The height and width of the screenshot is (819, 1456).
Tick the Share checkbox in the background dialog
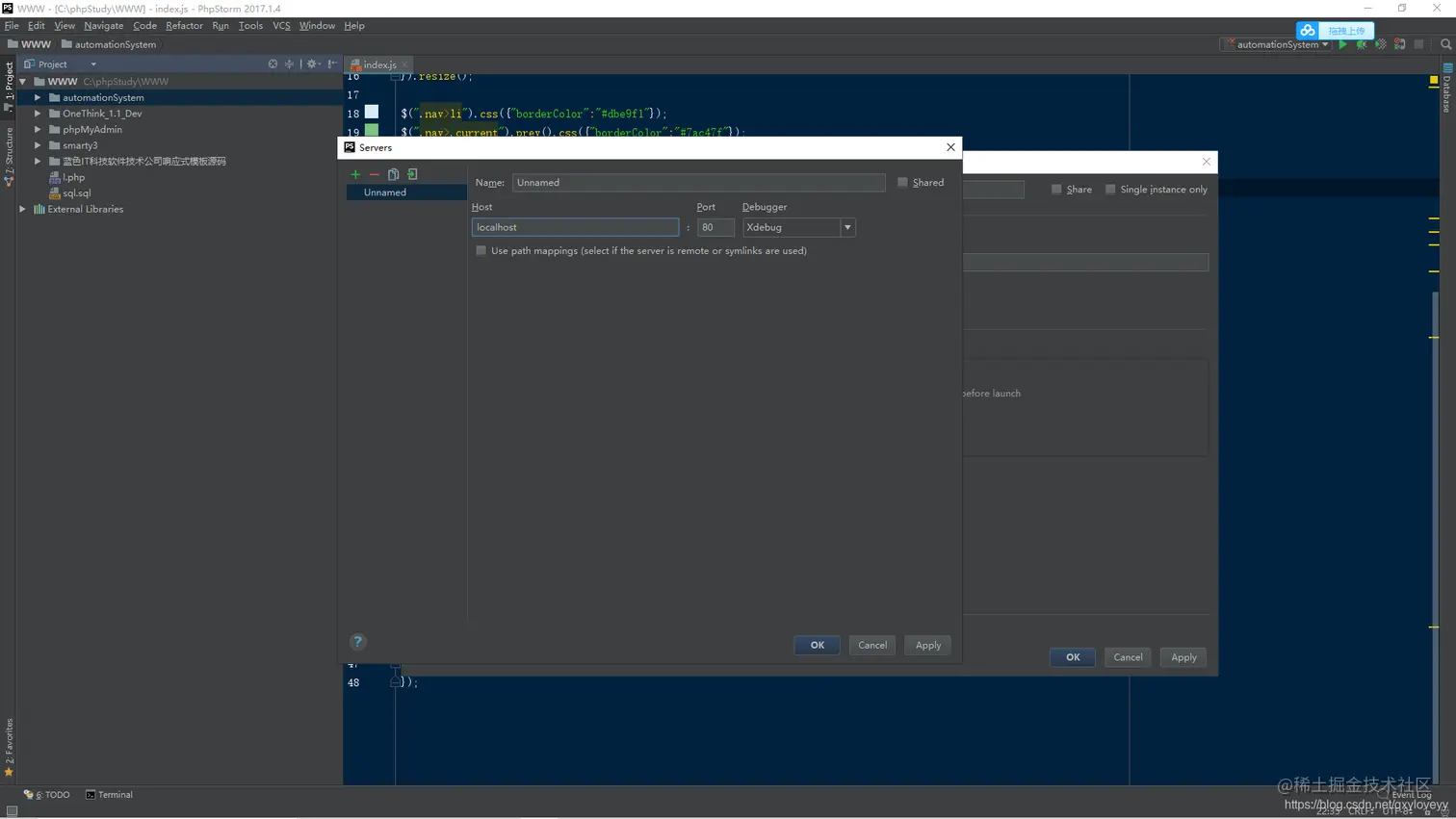[x=1056, y=190]
